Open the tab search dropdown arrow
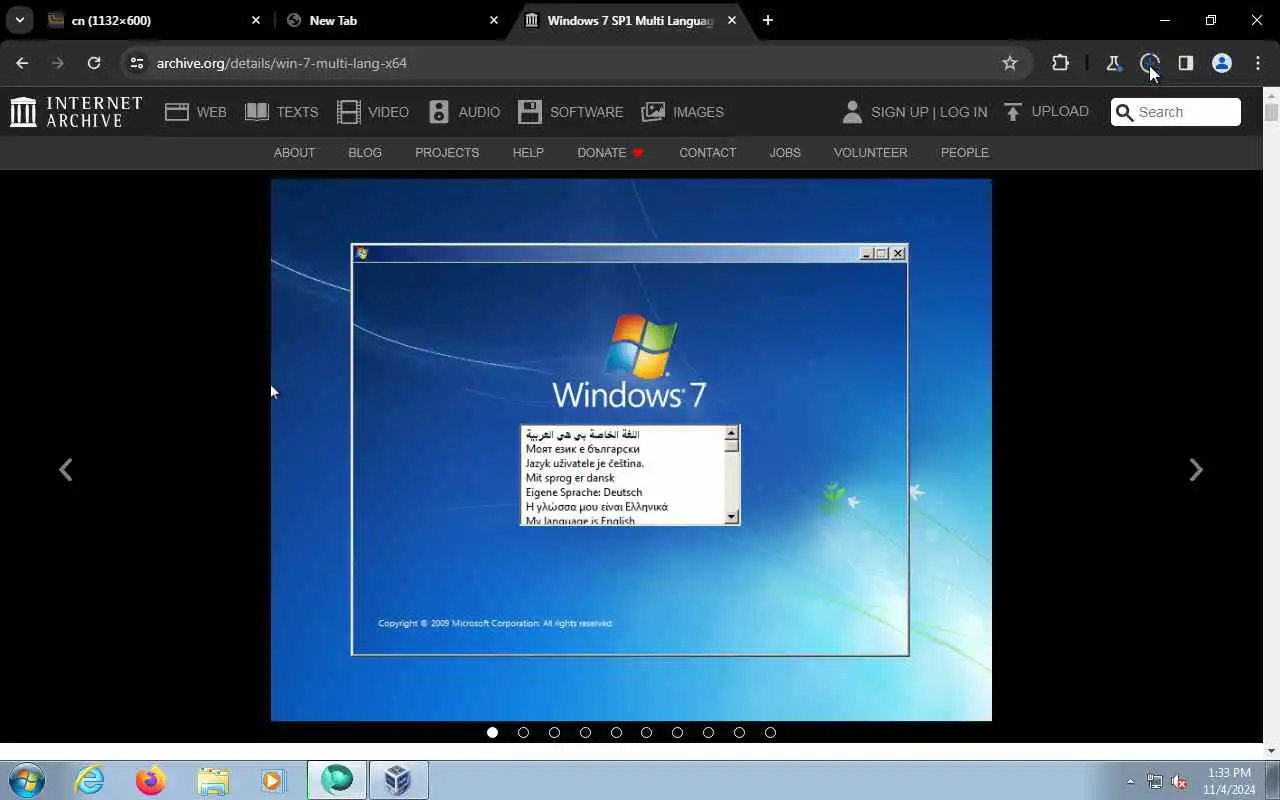The height and width of the screenshot is (800, 1280). pyautogui.click(x=20, y=20)
